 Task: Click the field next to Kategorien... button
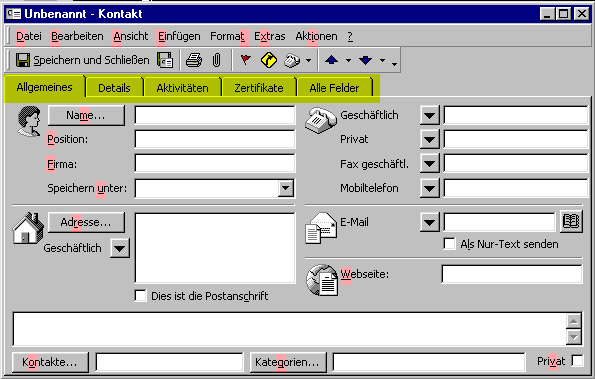click(429, 362)
